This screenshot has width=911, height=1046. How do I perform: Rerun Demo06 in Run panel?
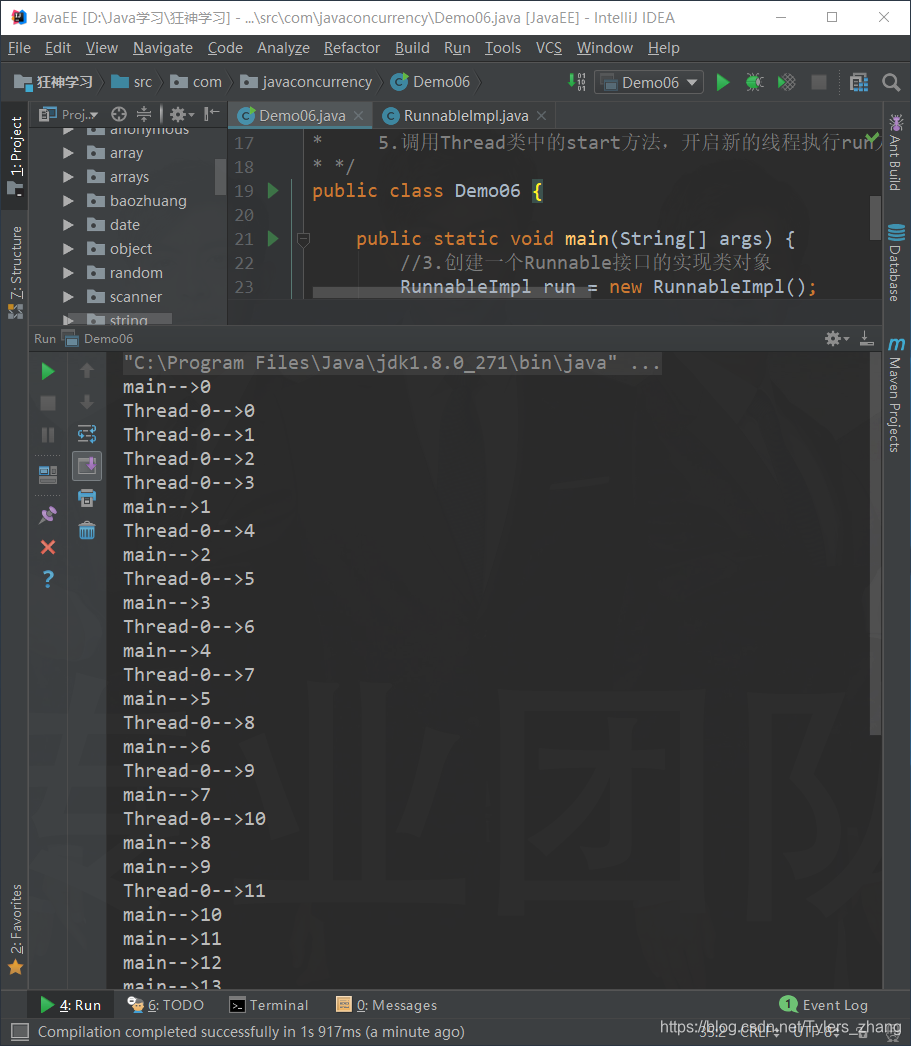(47, 372)
